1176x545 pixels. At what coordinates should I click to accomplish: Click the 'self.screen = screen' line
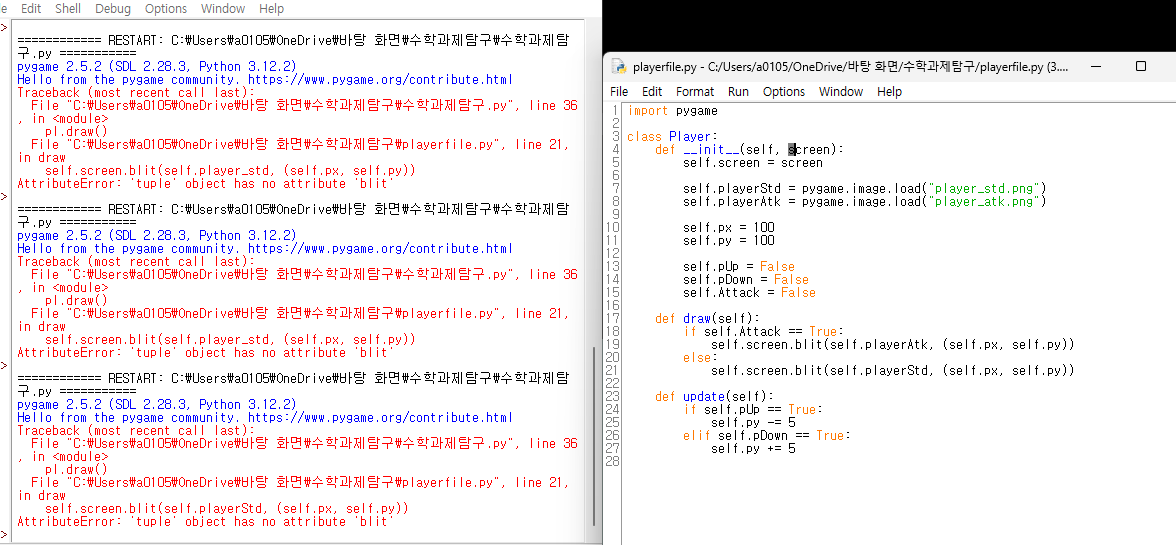pos(753,163)
